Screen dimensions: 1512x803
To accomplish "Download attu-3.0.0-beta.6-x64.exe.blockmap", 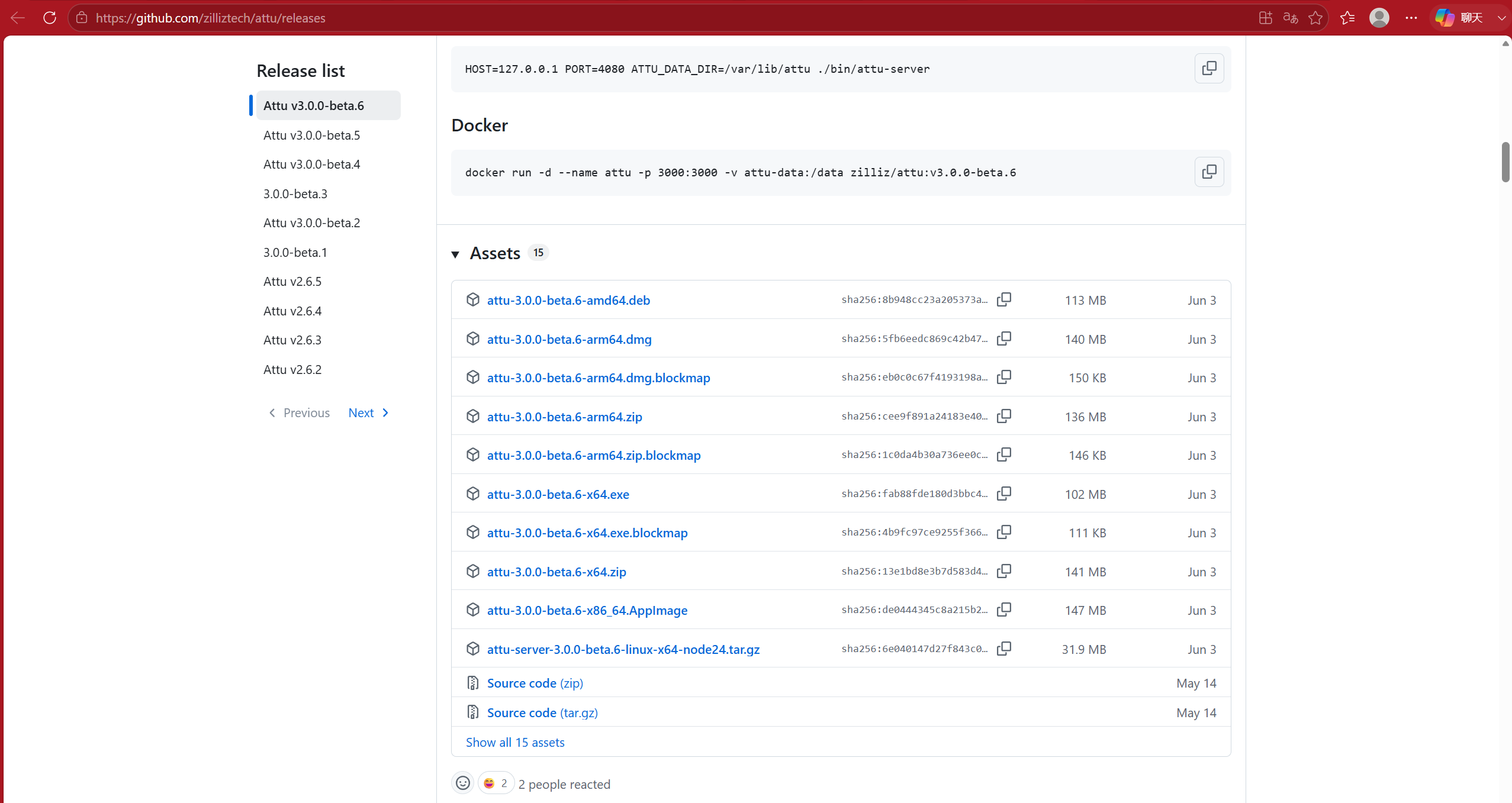I will tap(587, 533).
